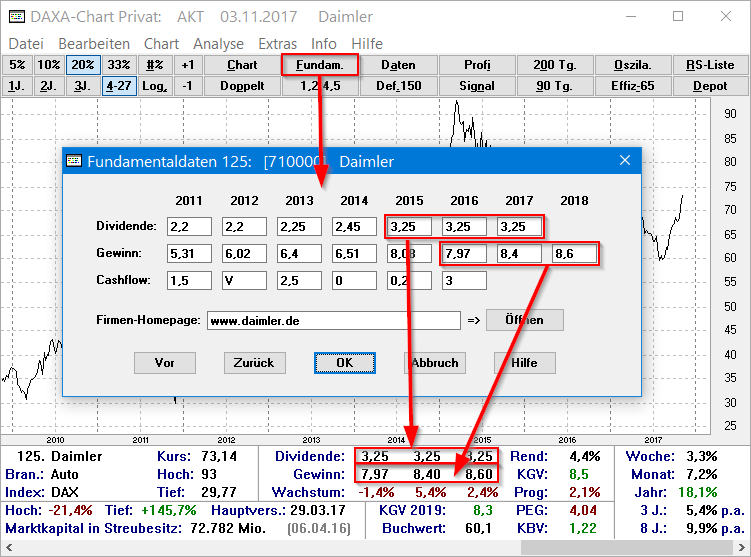751x557 pixels.
Task: Open the RS-Liste view
Action: [710, 65]
